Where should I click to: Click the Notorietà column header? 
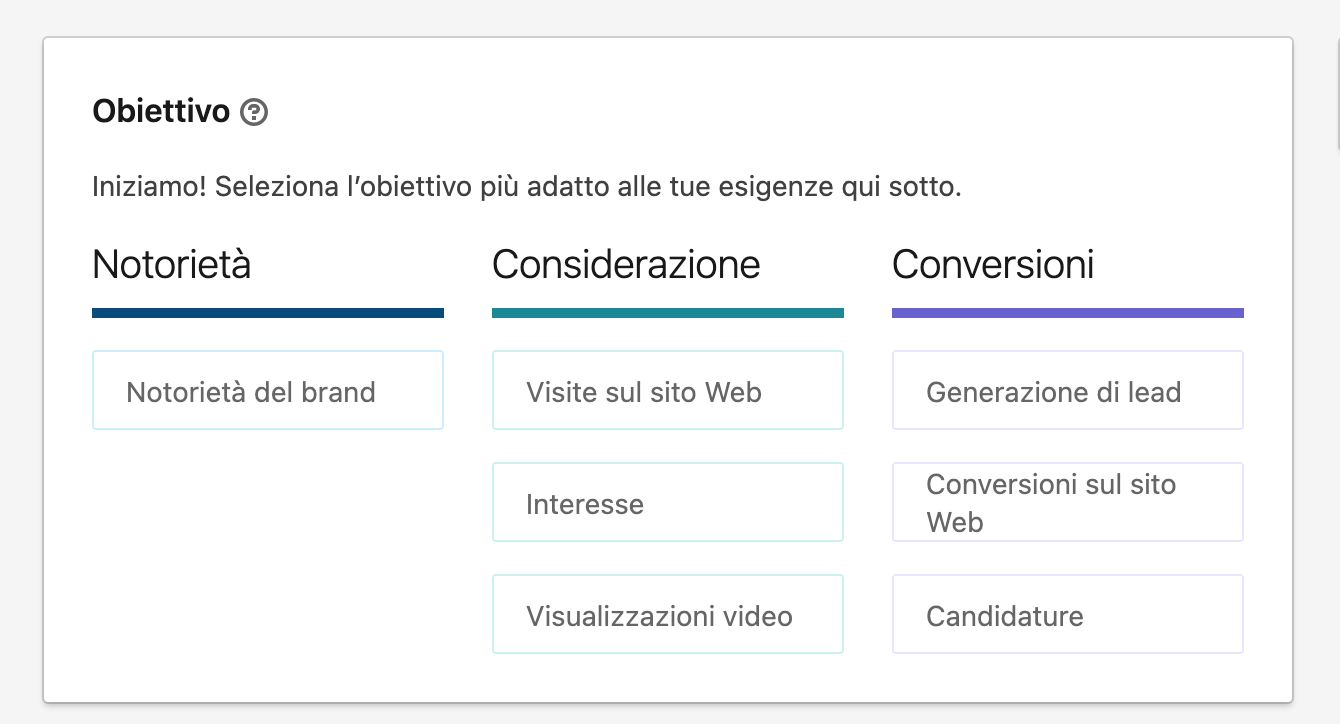tap(170, 263)
